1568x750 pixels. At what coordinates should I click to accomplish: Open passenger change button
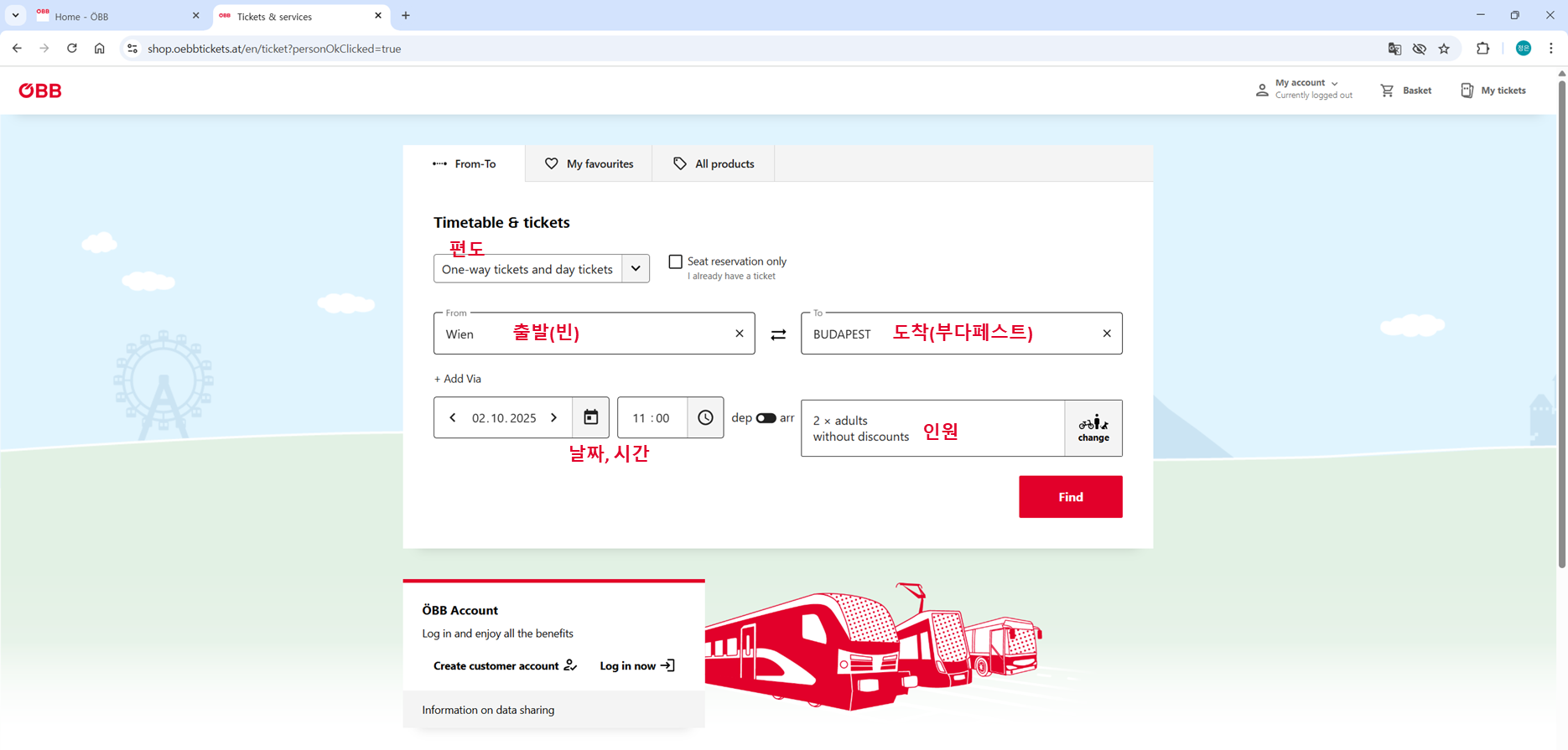point(1093,428)
